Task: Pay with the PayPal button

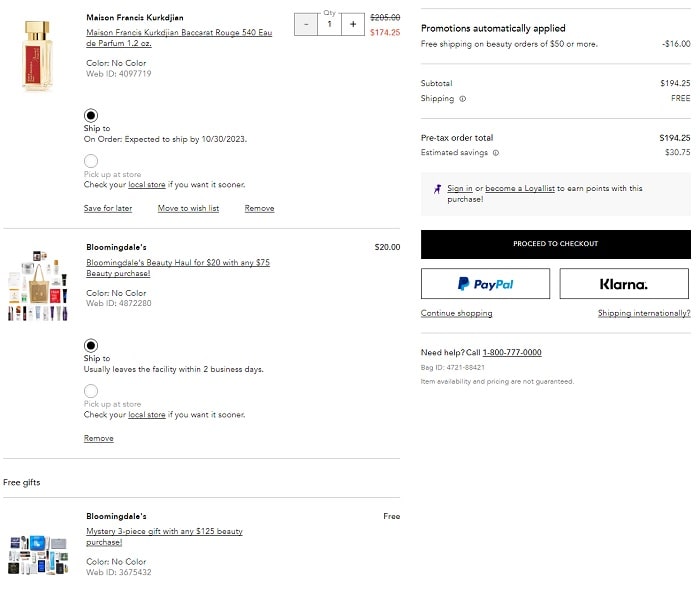Action: click(485, 284)
